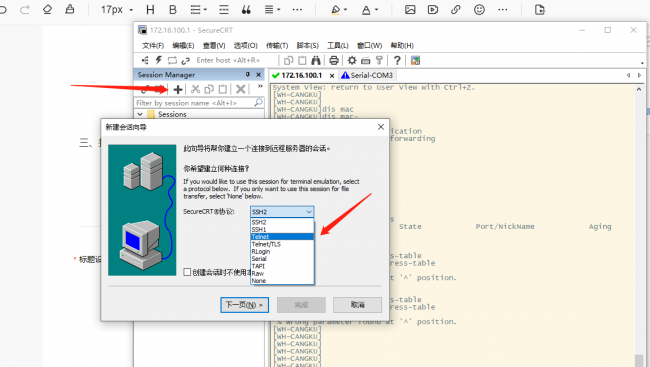The width and height of the screenshot is (650, 367).
Task: Open the 文件(F) menu
Action: tap(153, 46)
